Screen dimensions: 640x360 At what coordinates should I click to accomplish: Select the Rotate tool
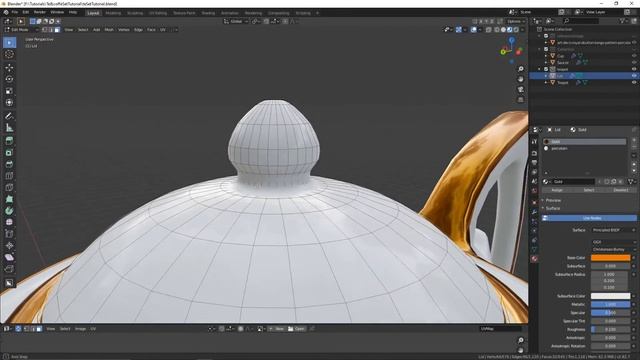coord(9,79)
